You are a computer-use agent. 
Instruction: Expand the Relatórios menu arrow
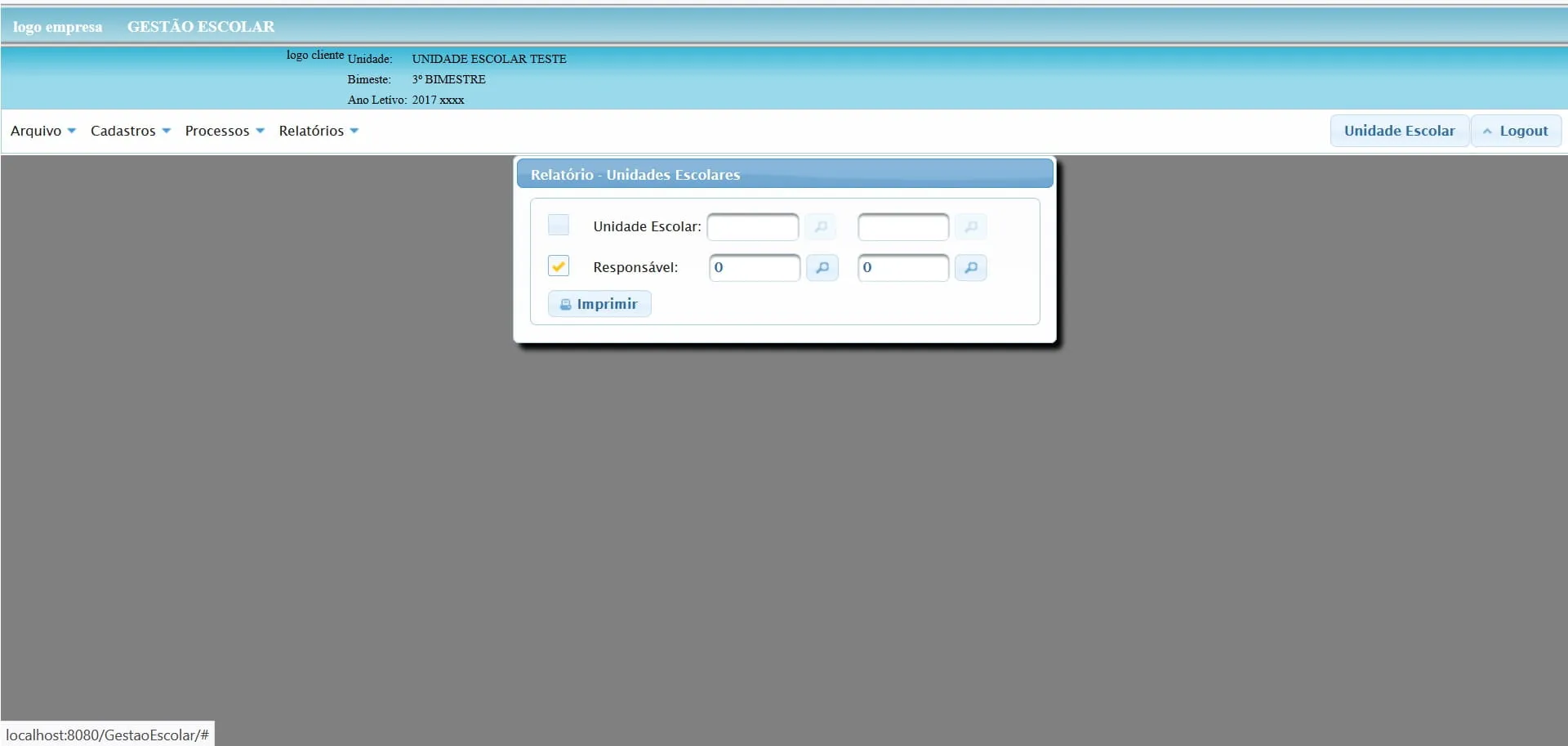[x=354, y=131]
